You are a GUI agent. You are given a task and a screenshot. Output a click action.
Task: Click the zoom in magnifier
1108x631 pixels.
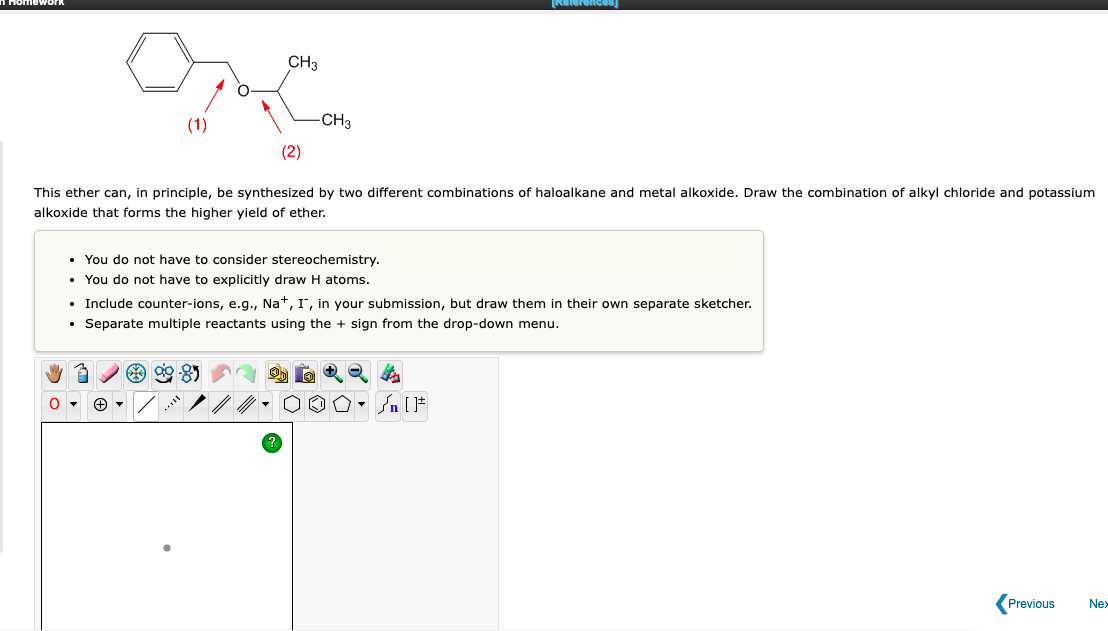click(332, 373)
